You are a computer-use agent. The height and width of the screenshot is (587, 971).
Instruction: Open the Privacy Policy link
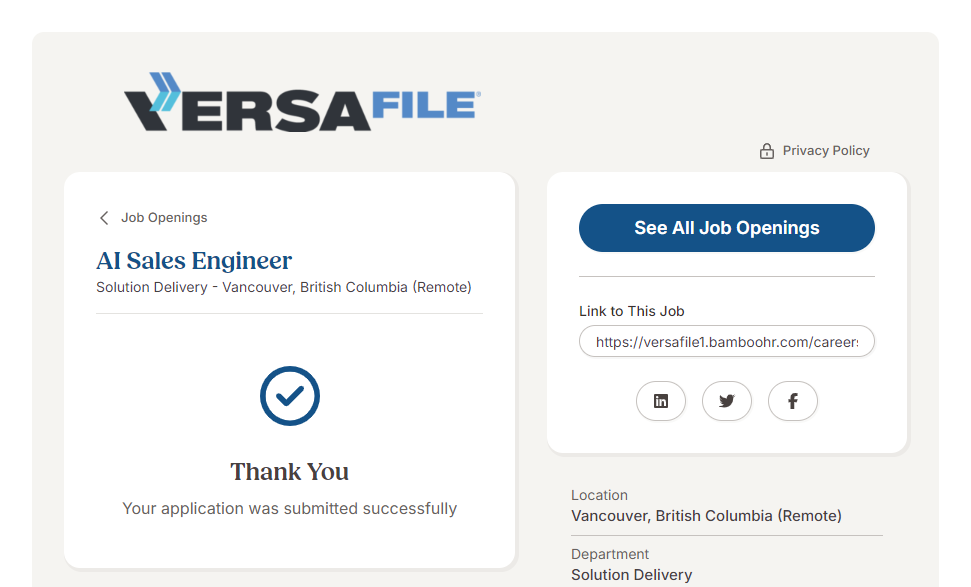[x=826, y=151]
